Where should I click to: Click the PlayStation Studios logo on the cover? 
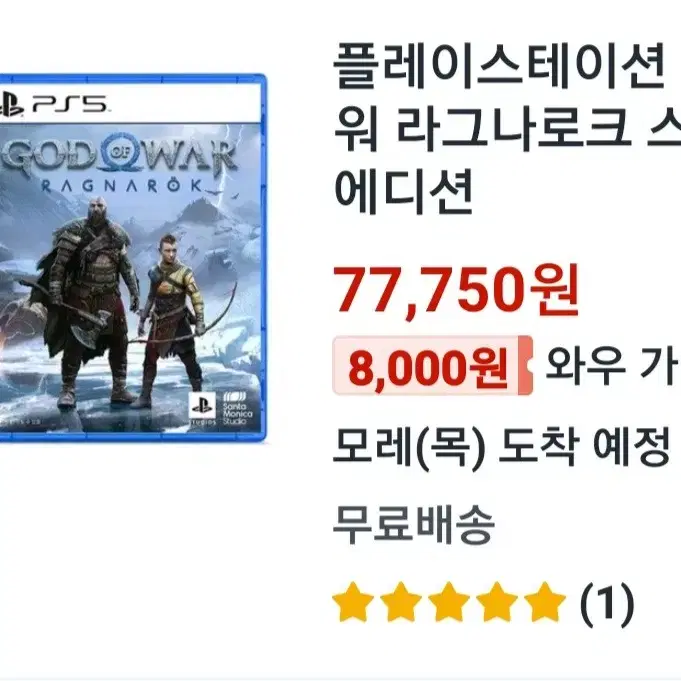(202, 409)
